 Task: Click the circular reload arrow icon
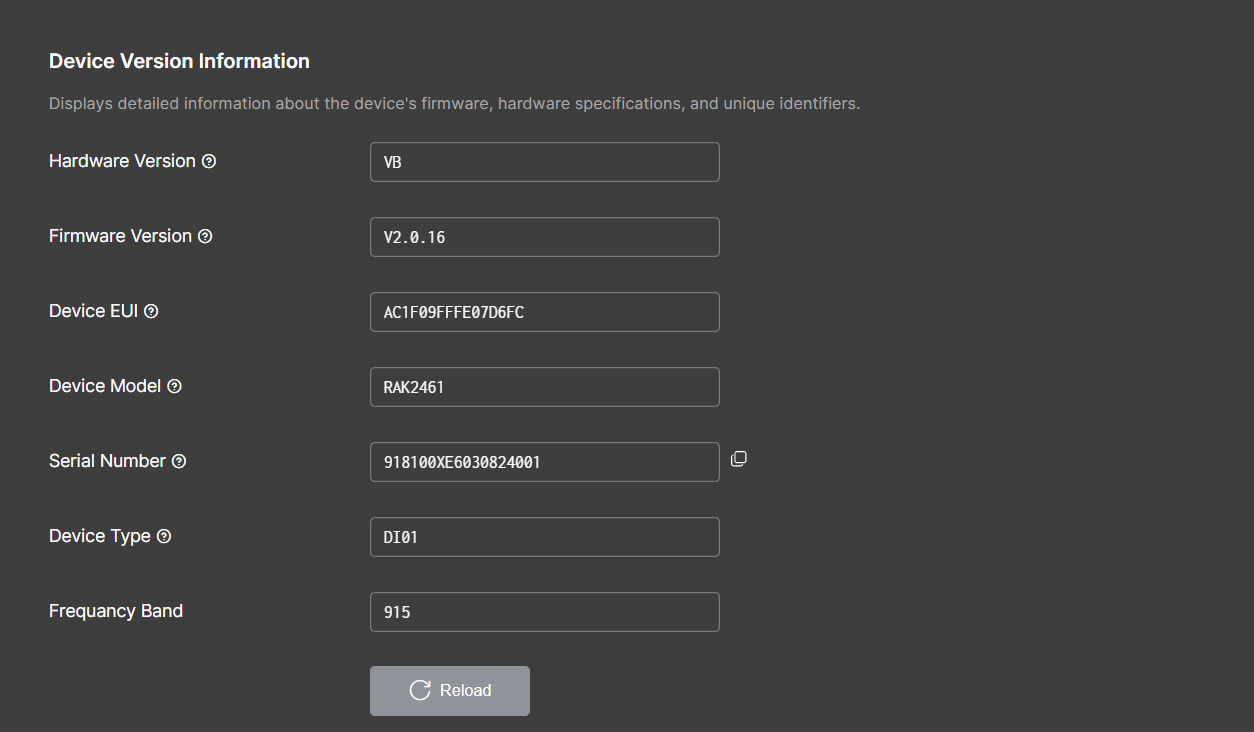click(419, 690)
